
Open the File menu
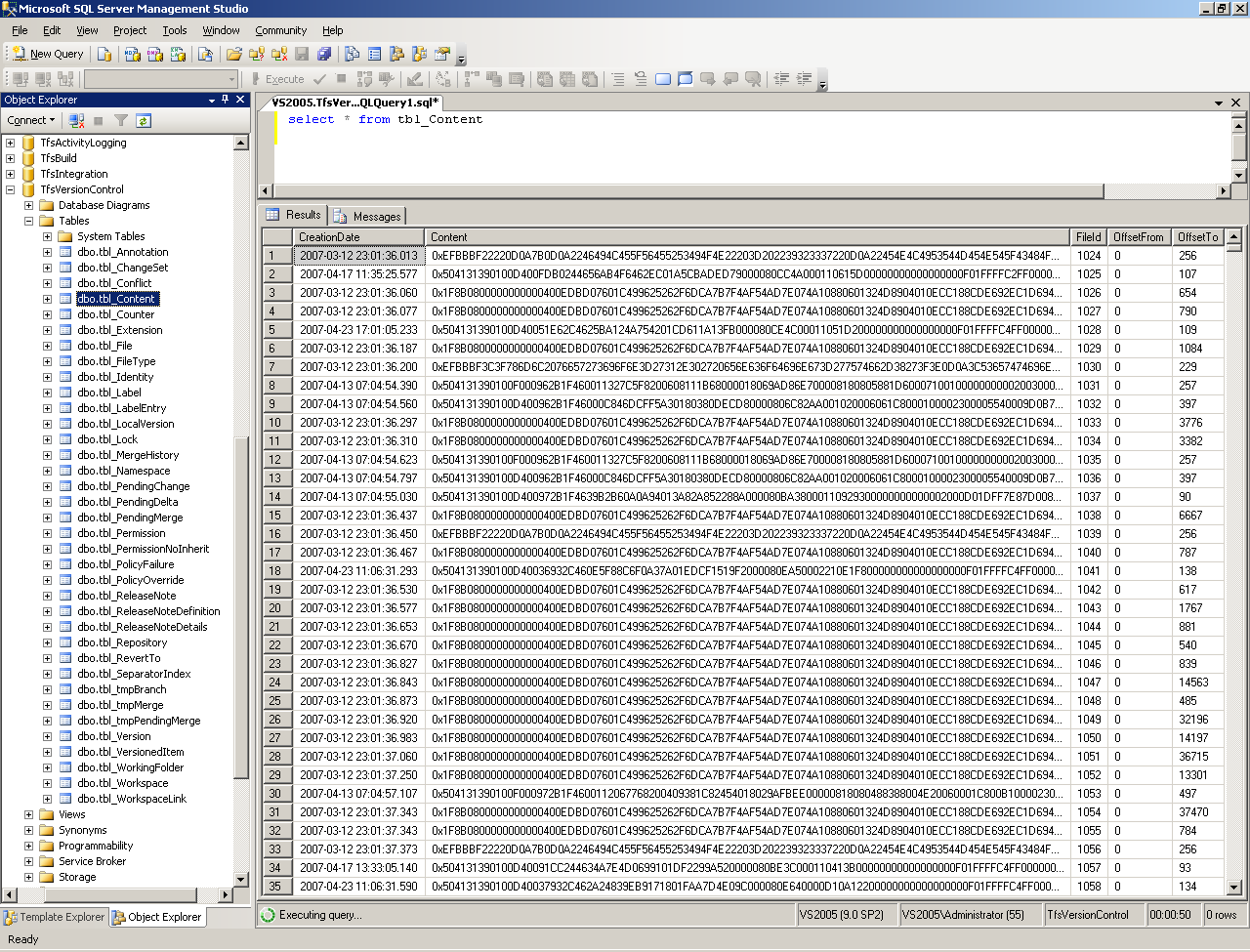(x=20, y=30)
